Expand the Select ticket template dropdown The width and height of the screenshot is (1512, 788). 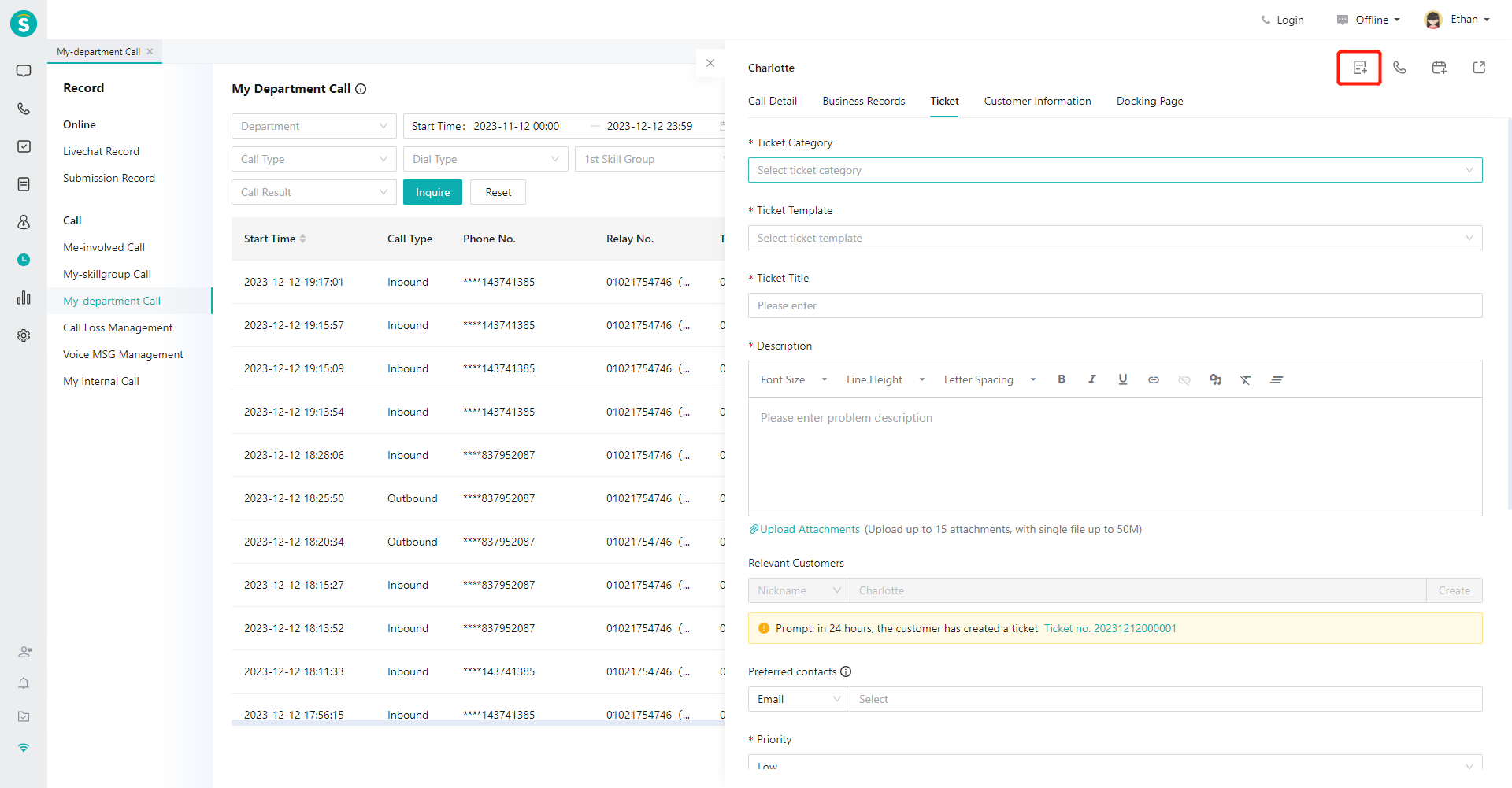pyautogui.click(x=1115, y=238)
